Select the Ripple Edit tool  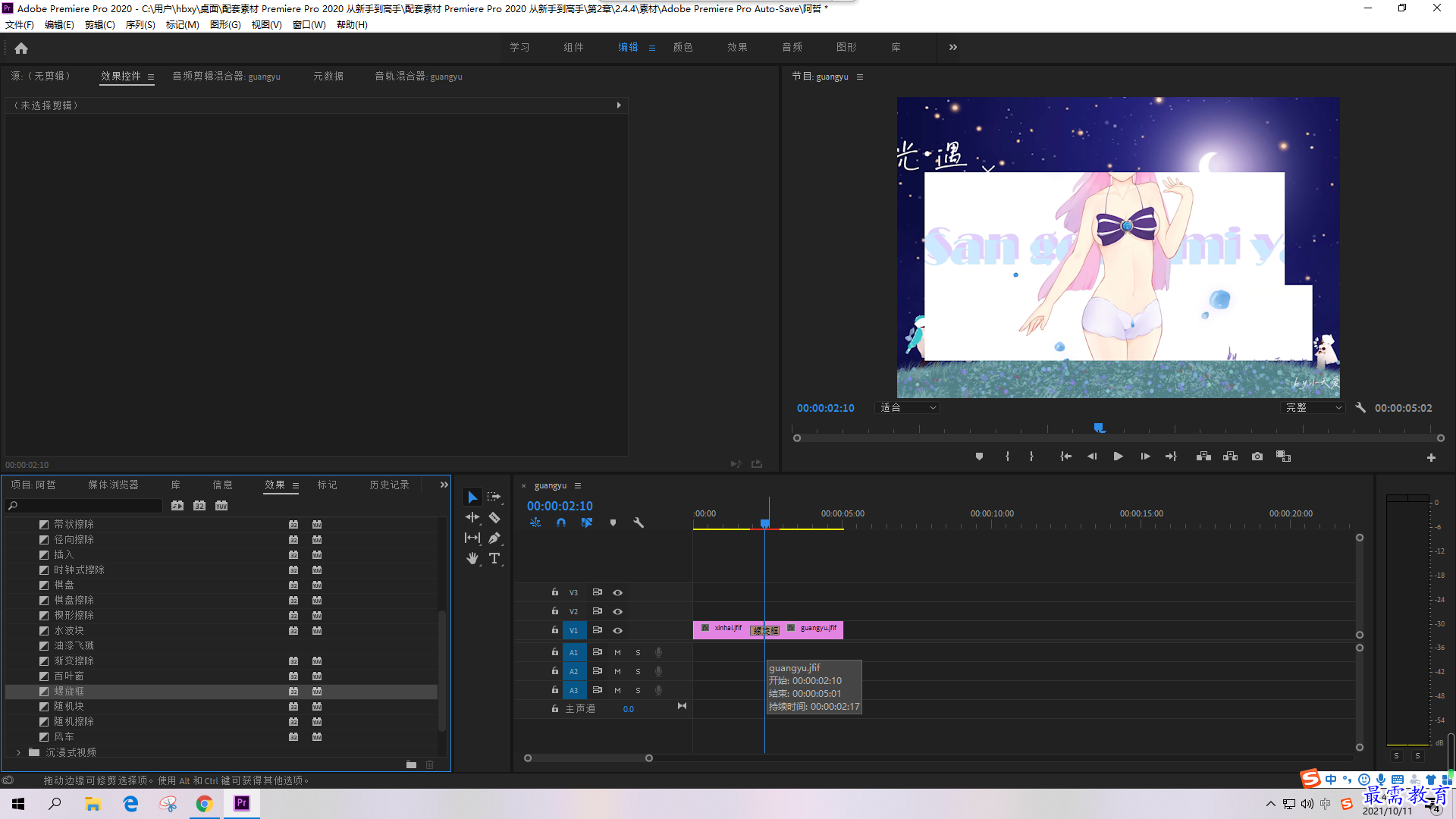coord(472,517)
